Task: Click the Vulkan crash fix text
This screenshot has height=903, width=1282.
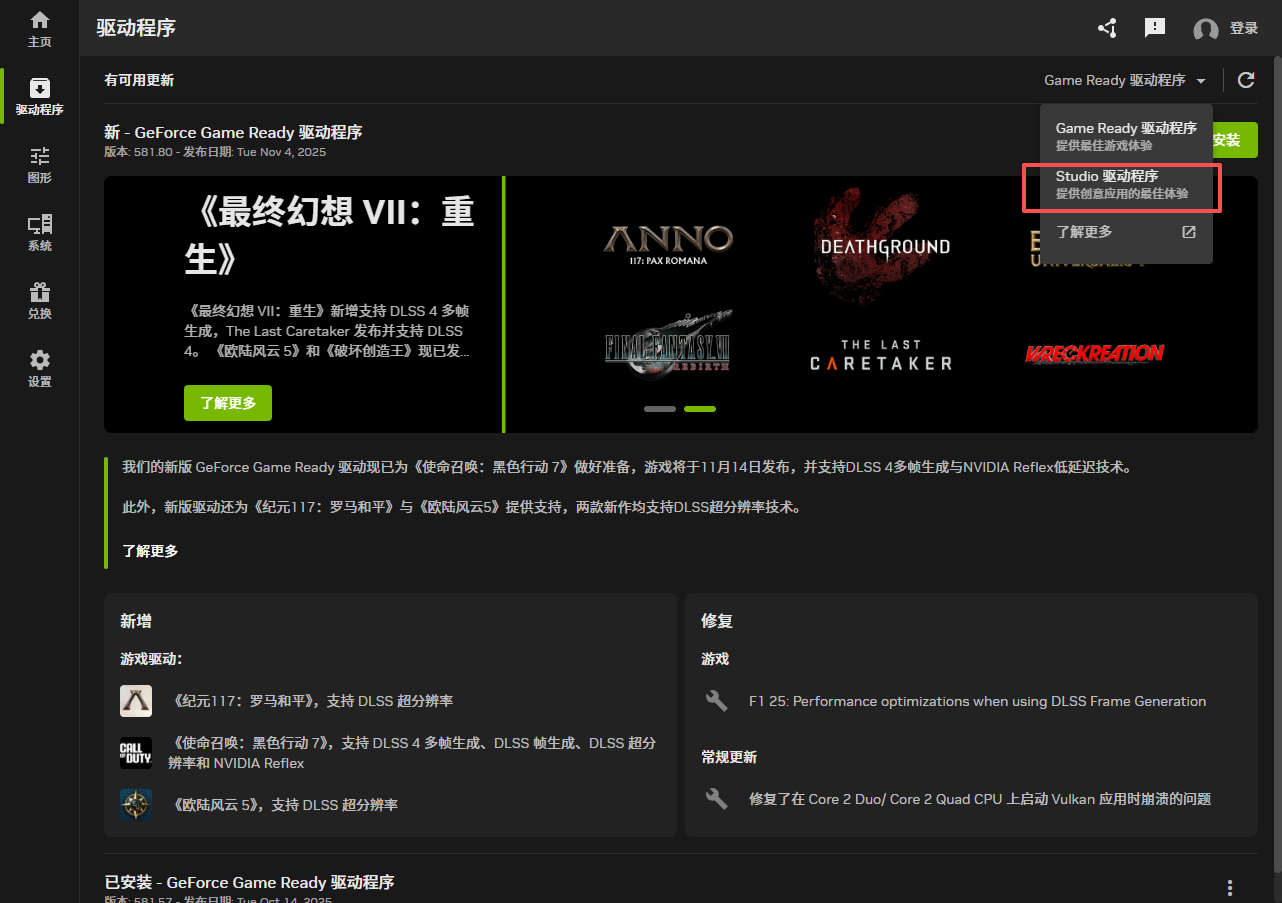Action: (980, 799)
